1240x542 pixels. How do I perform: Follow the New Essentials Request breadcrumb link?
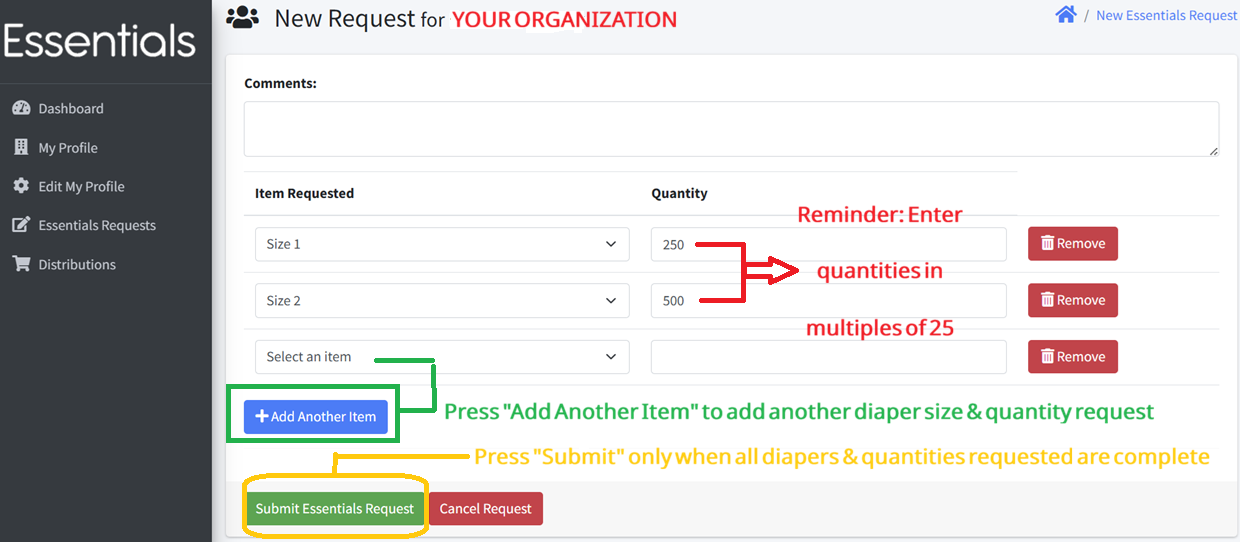[x=1167, y=15]
